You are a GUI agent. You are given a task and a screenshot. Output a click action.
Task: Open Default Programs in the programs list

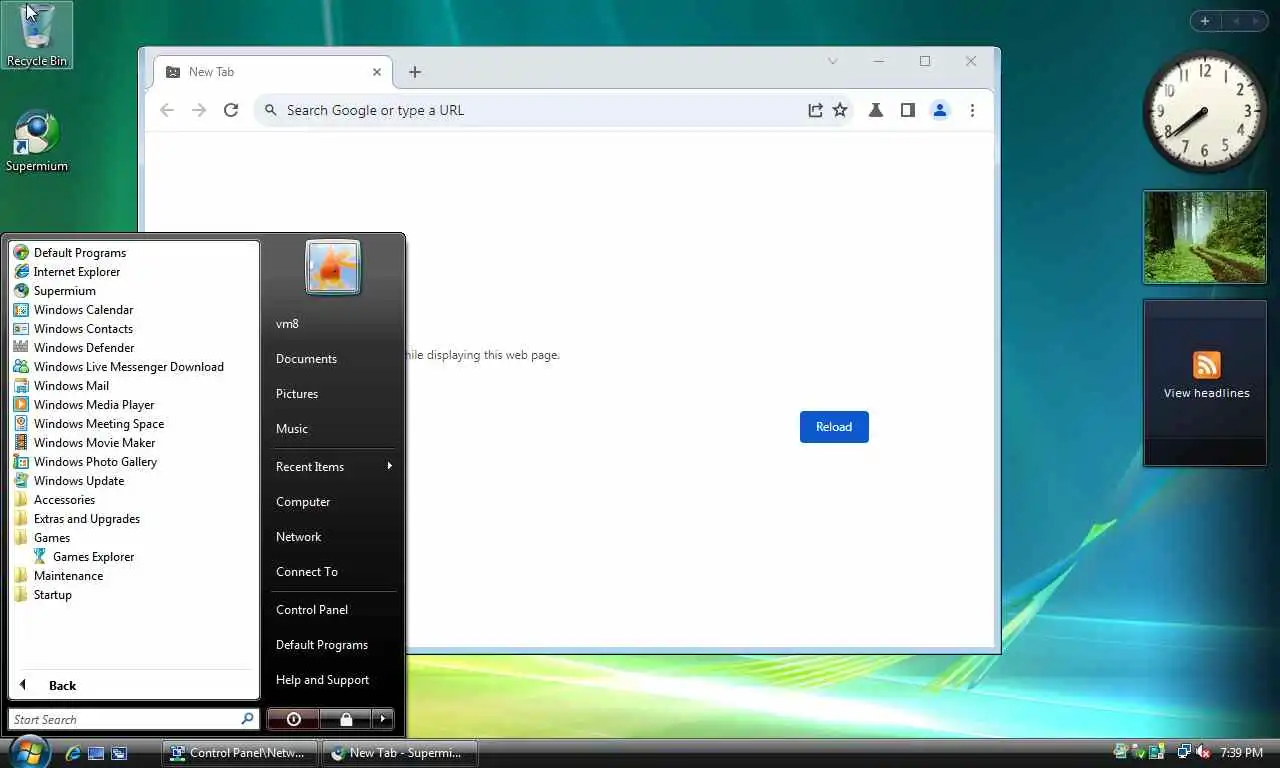click(x=70, y=253)
